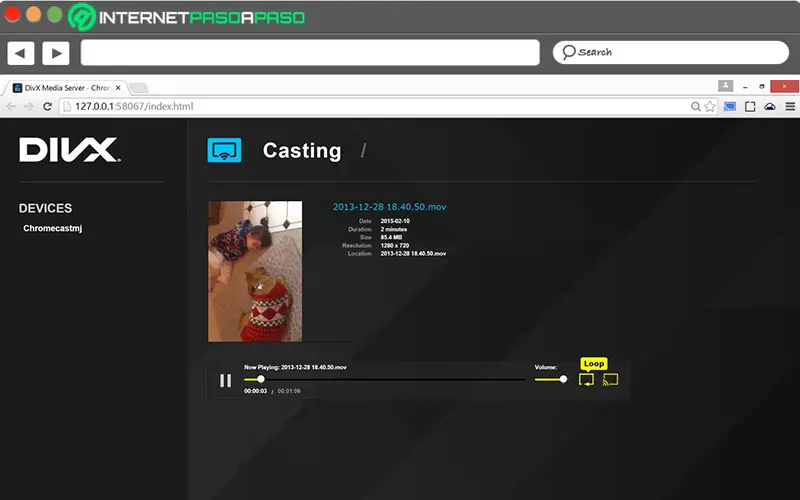The height and width of the screenshot is (500, 800).
Task: Click the Now Playing file name label
Action: (x=295, y=367)
